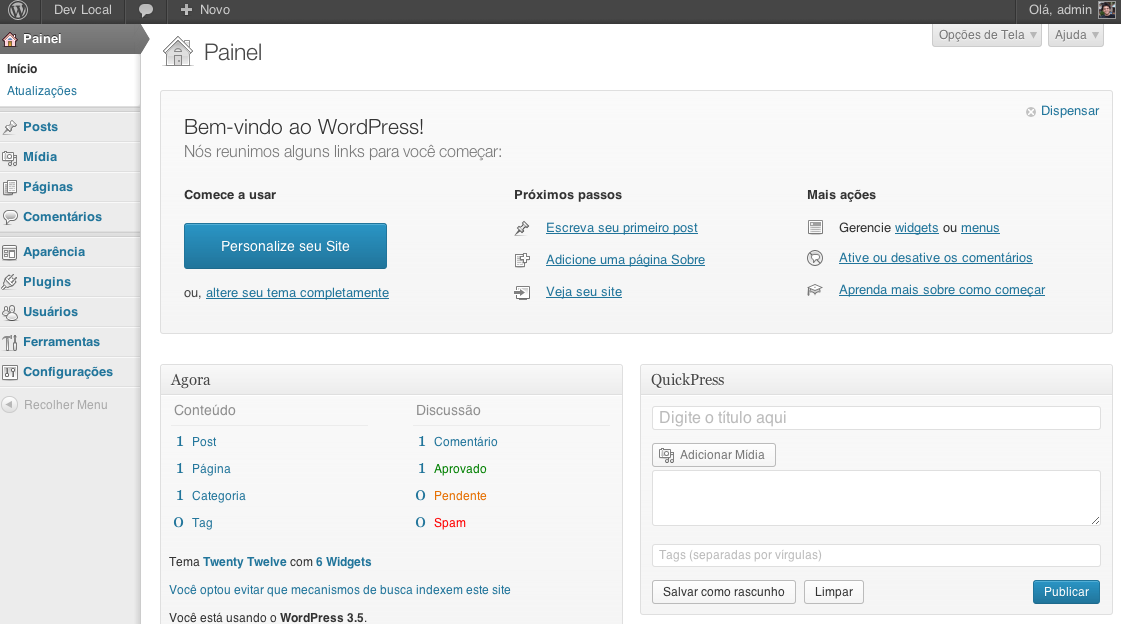Click the users icon next to Usuários

coord(10,312)
